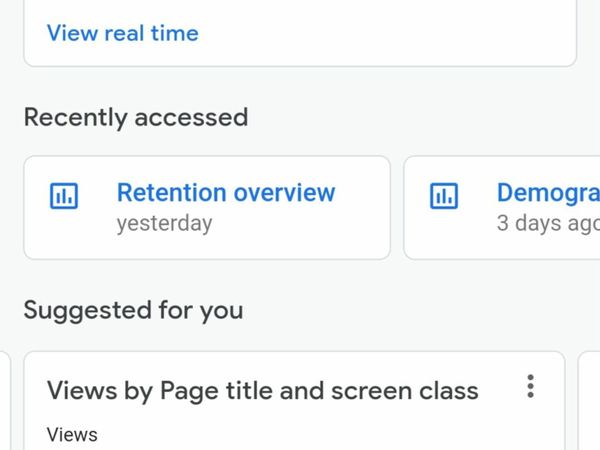Select the partial suggested card at right edge
Viewport: 600px width, 450px height.
point(590,400)
